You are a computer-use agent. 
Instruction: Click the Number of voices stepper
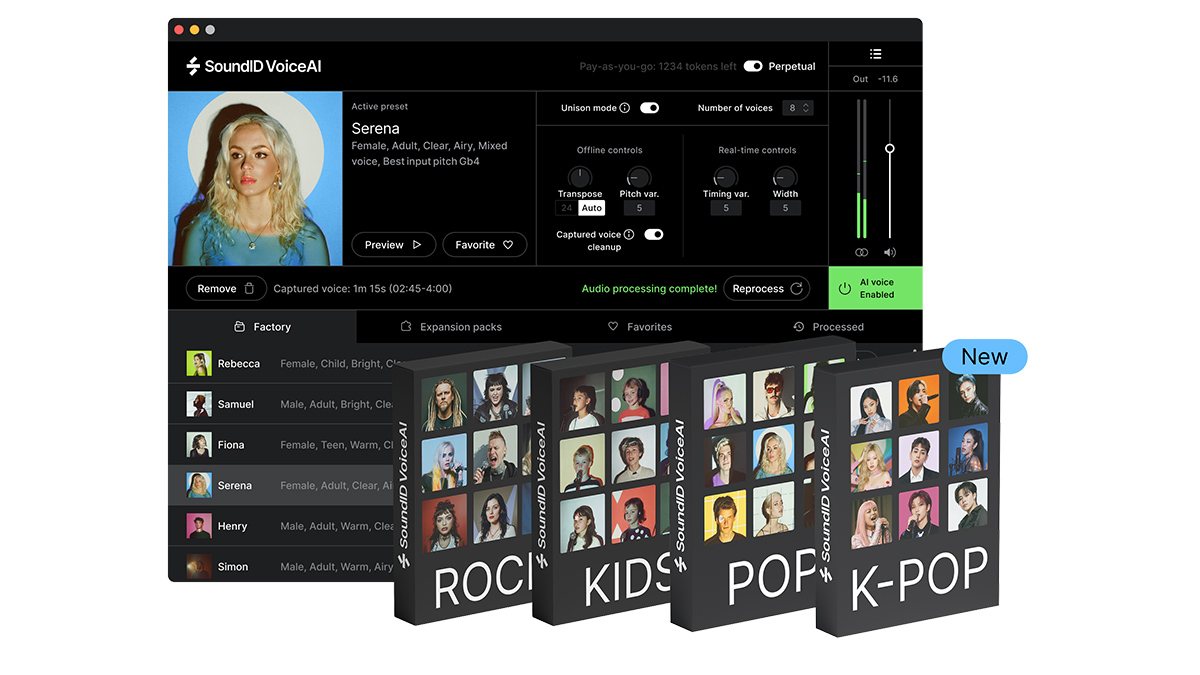pos(799,108)
